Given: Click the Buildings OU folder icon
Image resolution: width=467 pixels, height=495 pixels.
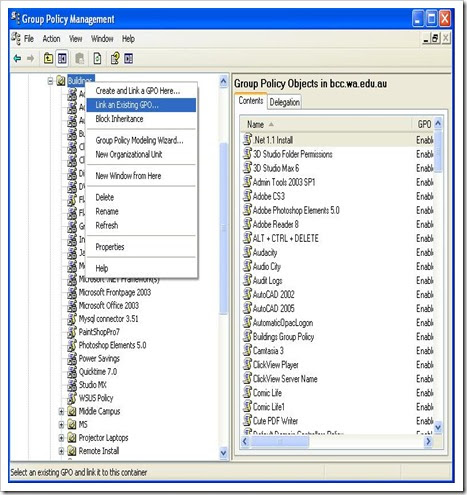Looking at the screenshot, I should (61, 80).
